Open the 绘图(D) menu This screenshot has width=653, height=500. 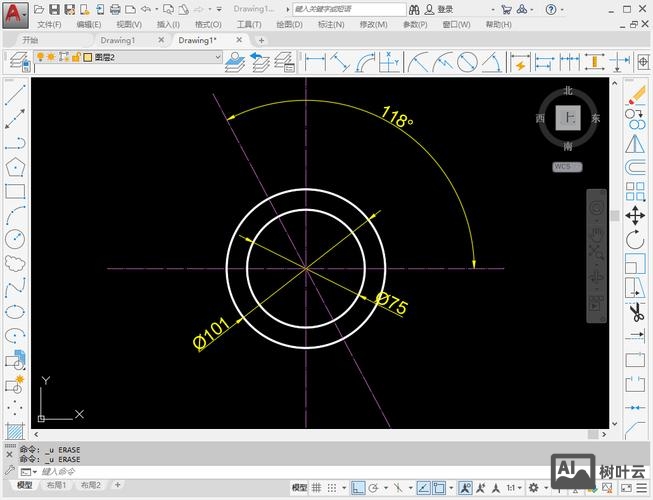pyautogui.click(x=288, y=24)
